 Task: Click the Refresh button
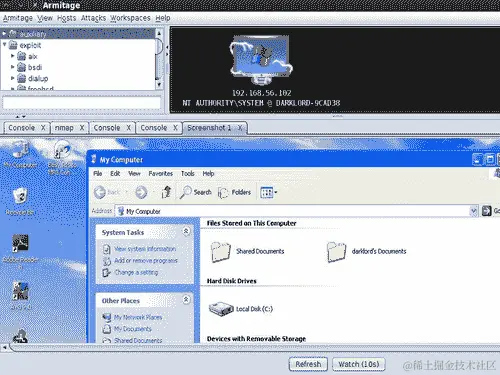coord(308,364)
